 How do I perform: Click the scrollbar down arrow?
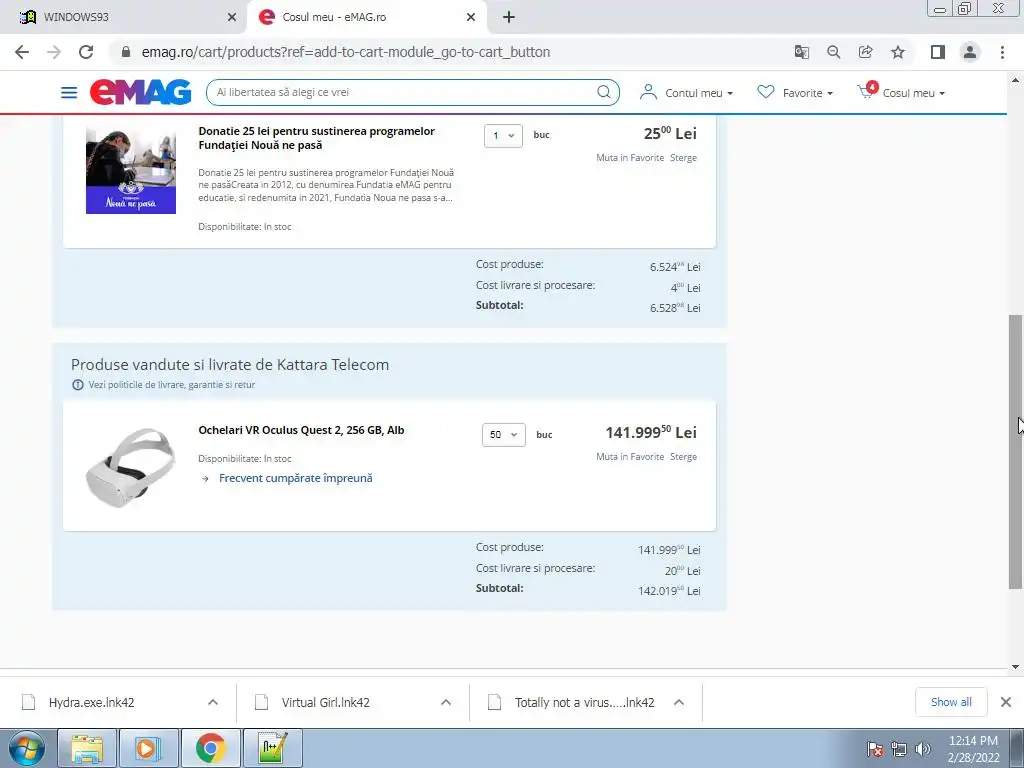coord(1015,667)
